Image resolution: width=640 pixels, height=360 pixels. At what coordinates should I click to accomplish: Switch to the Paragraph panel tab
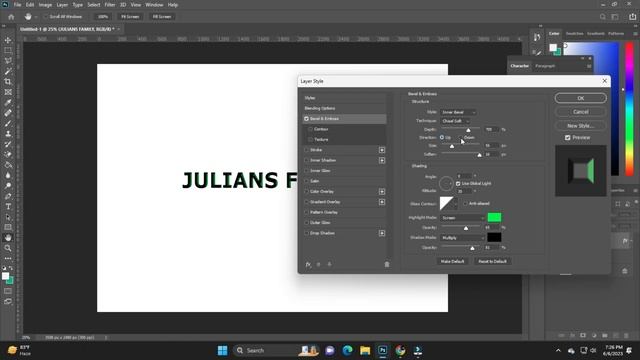pyautogui.click(x=545, y=66)
